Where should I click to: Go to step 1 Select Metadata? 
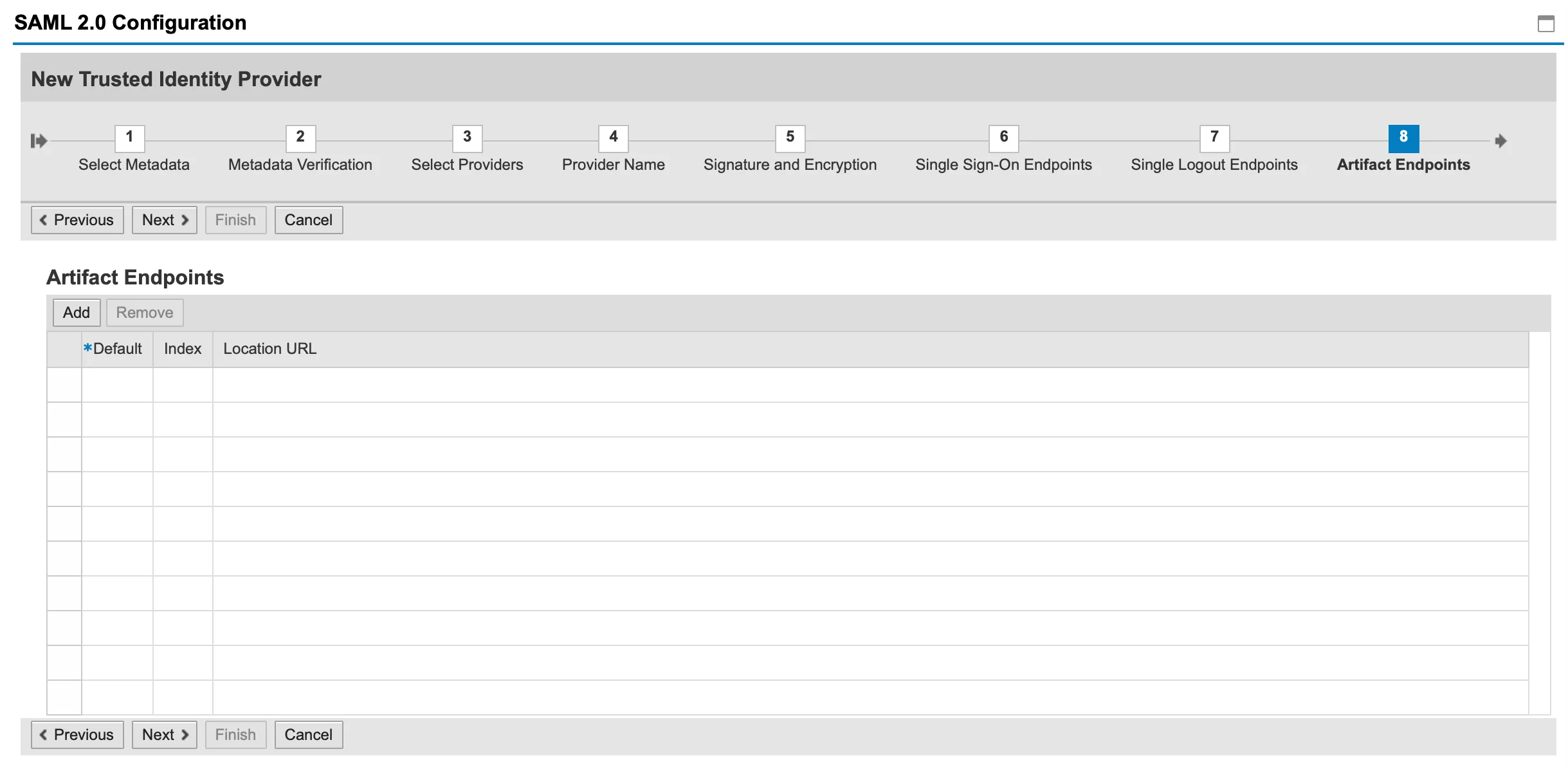pos(129,138)
